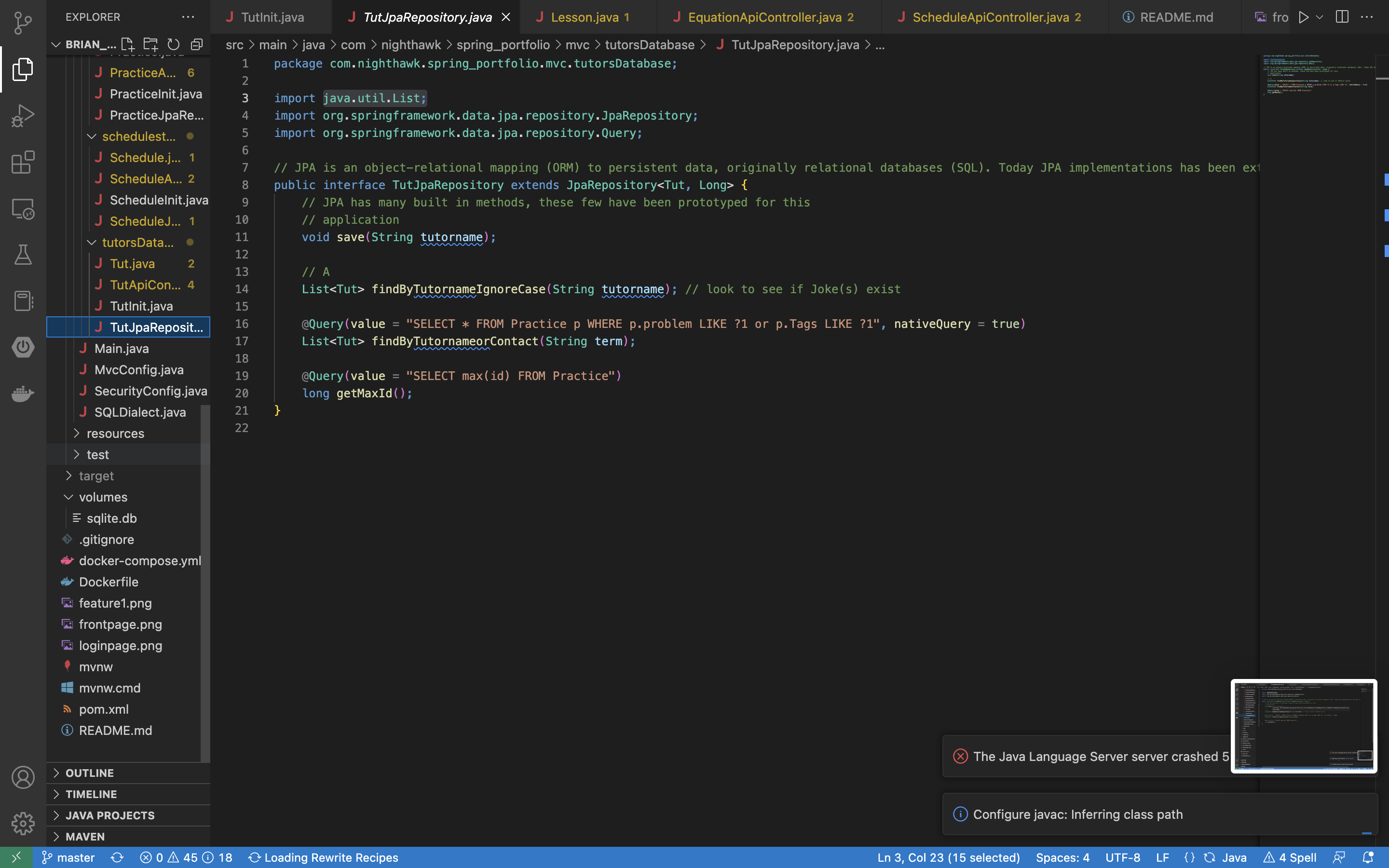The height and width of the screenshot is (868, 1389).
Task: Open the Run and Debug view
Action: 23,115
